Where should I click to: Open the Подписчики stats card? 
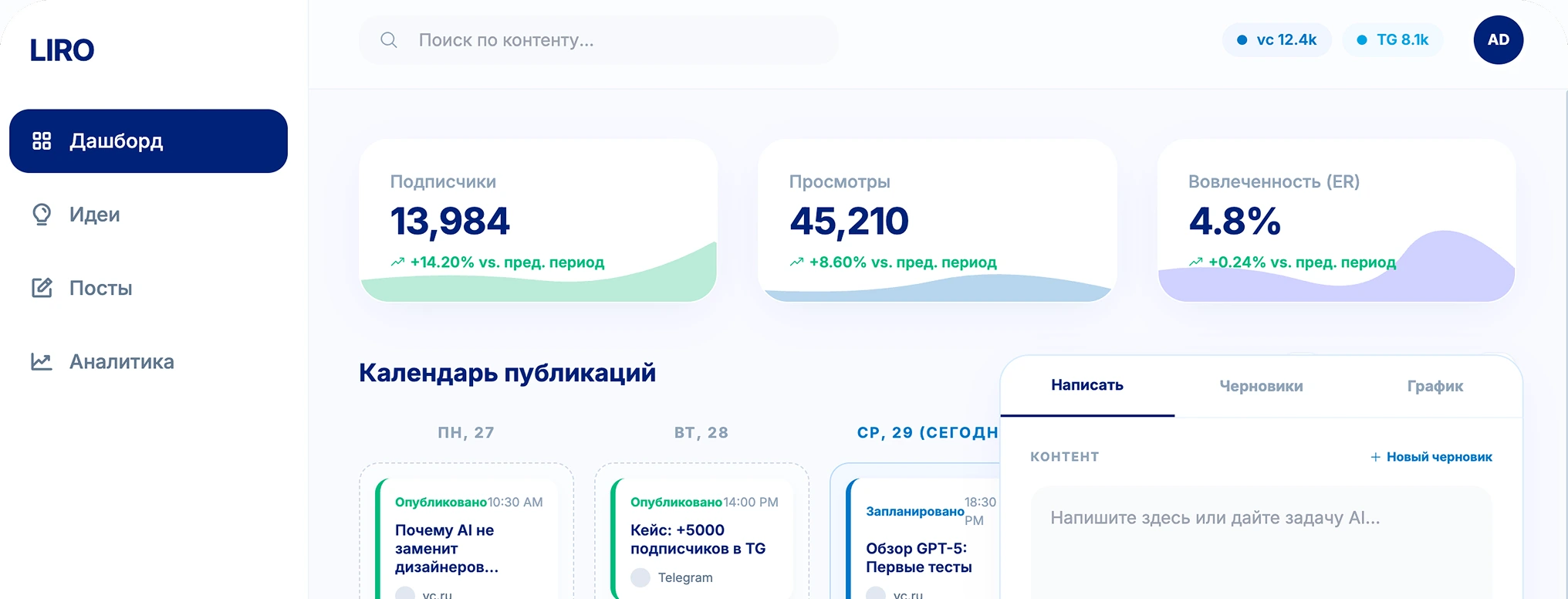[539, 221]
